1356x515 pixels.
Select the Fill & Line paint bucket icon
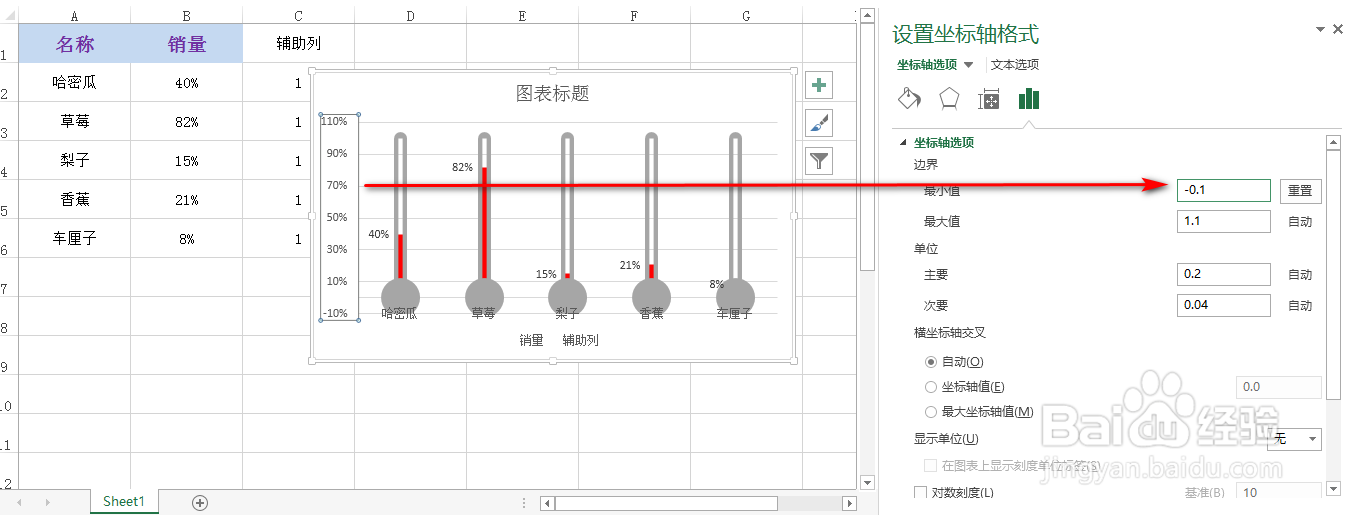(x=909, y=98)
